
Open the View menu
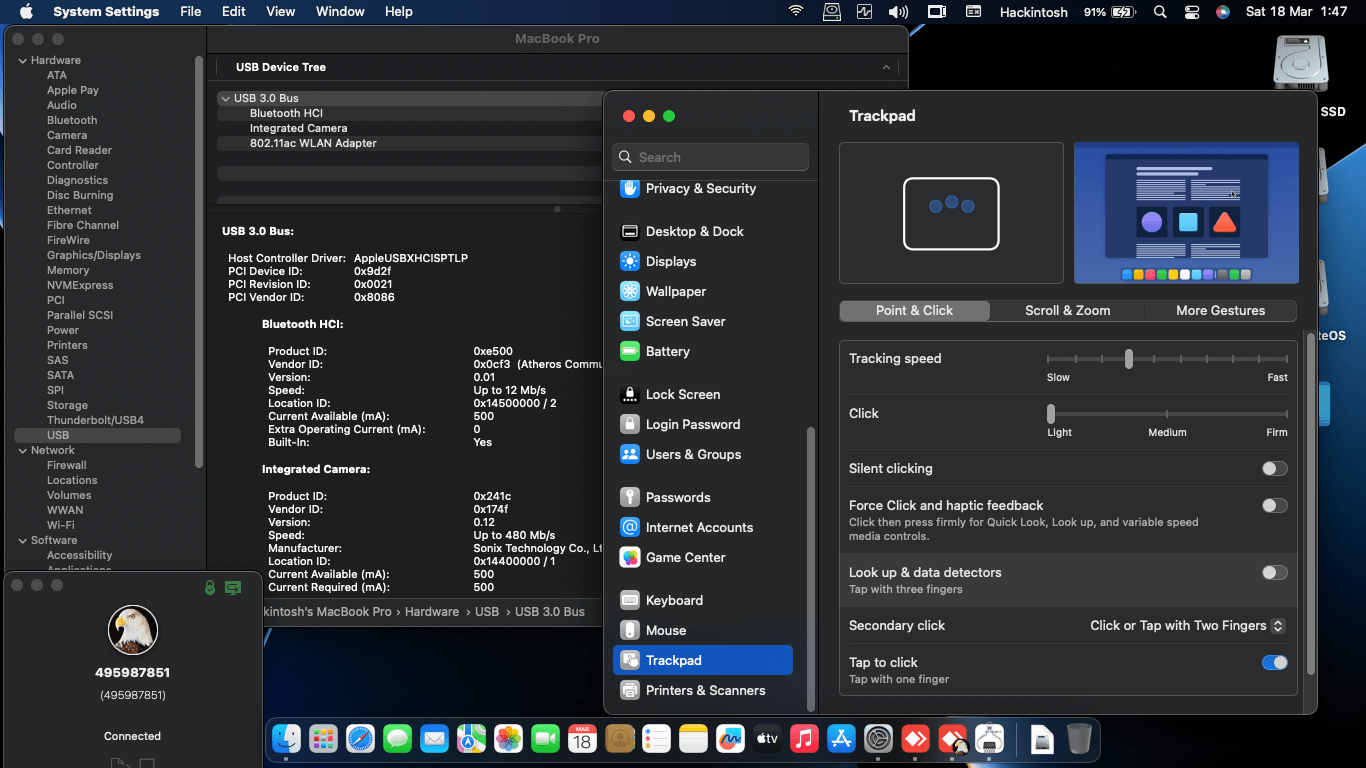[281, 12]
